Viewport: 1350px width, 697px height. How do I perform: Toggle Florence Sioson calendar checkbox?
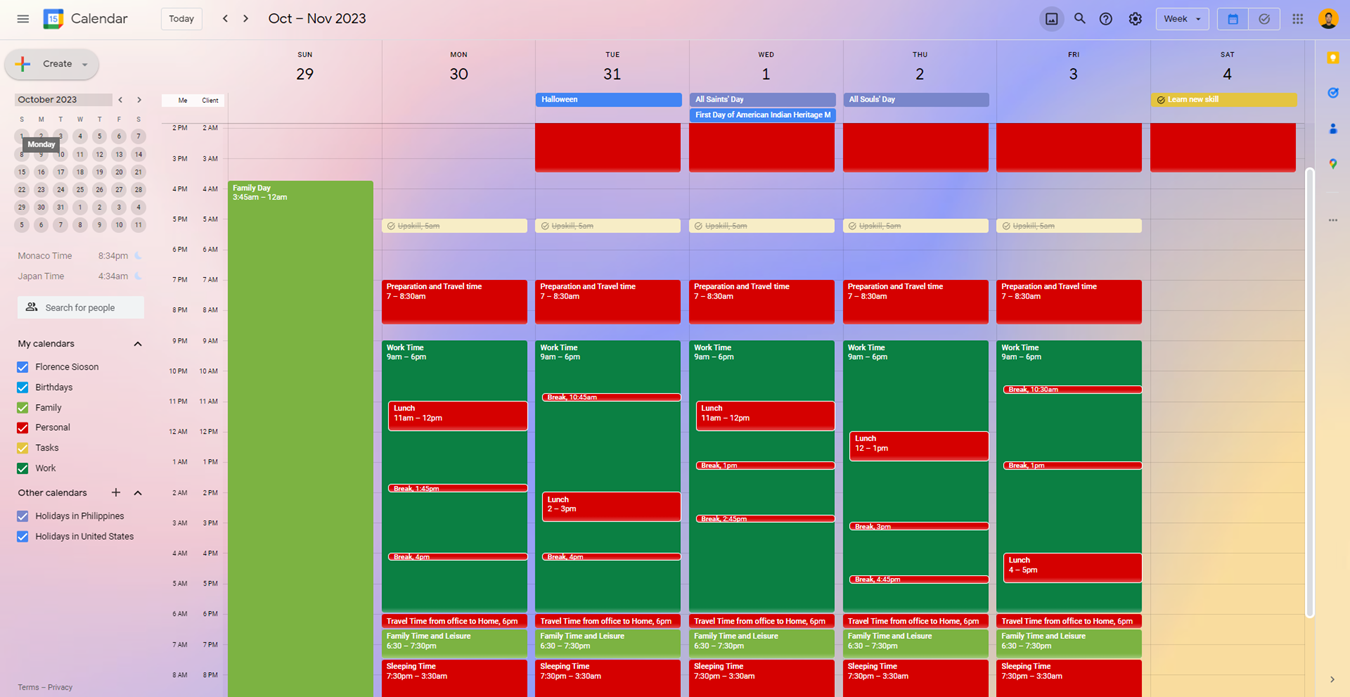tap(22, 367)
